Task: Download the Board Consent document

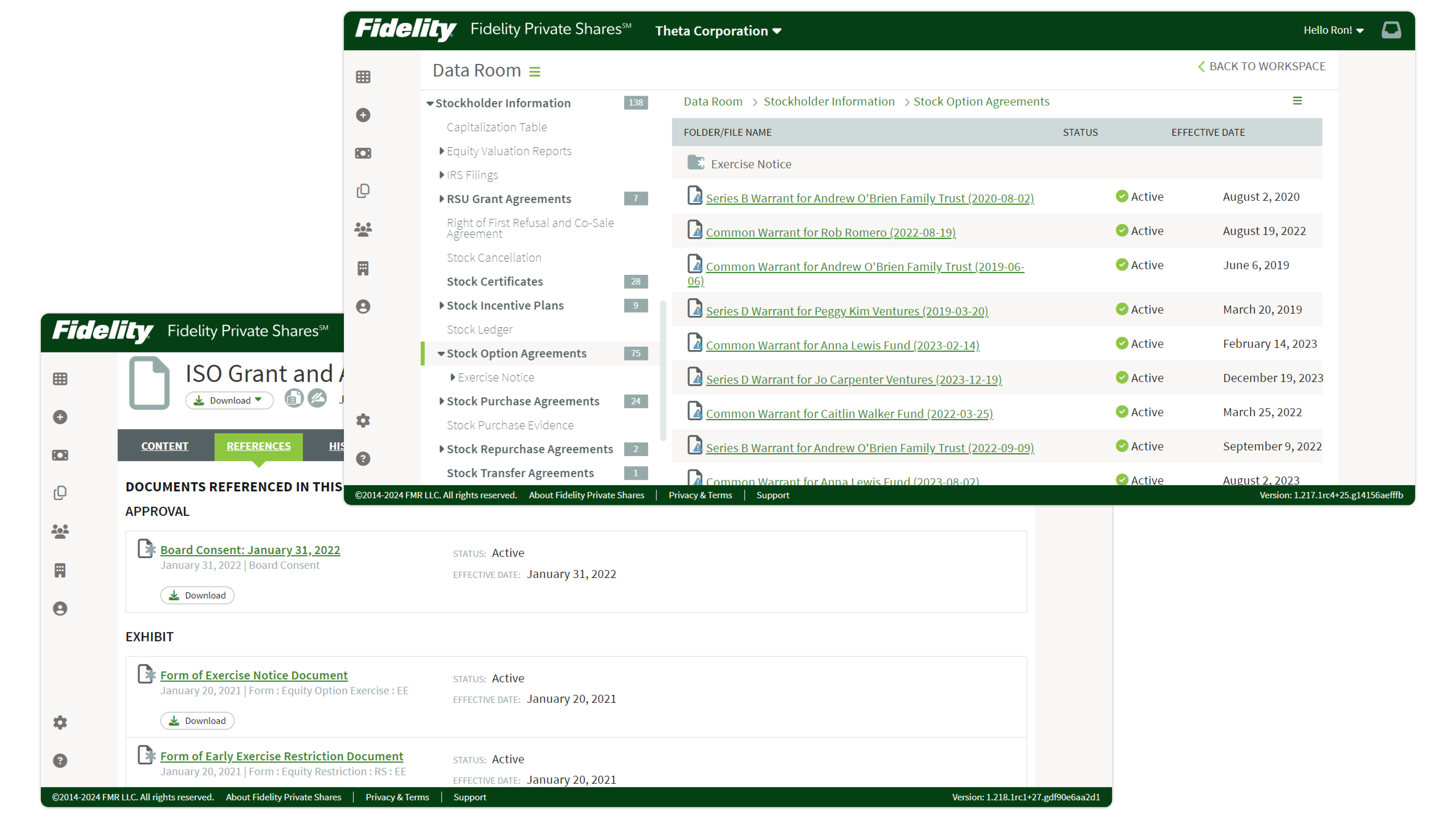Action: point(197,595)
